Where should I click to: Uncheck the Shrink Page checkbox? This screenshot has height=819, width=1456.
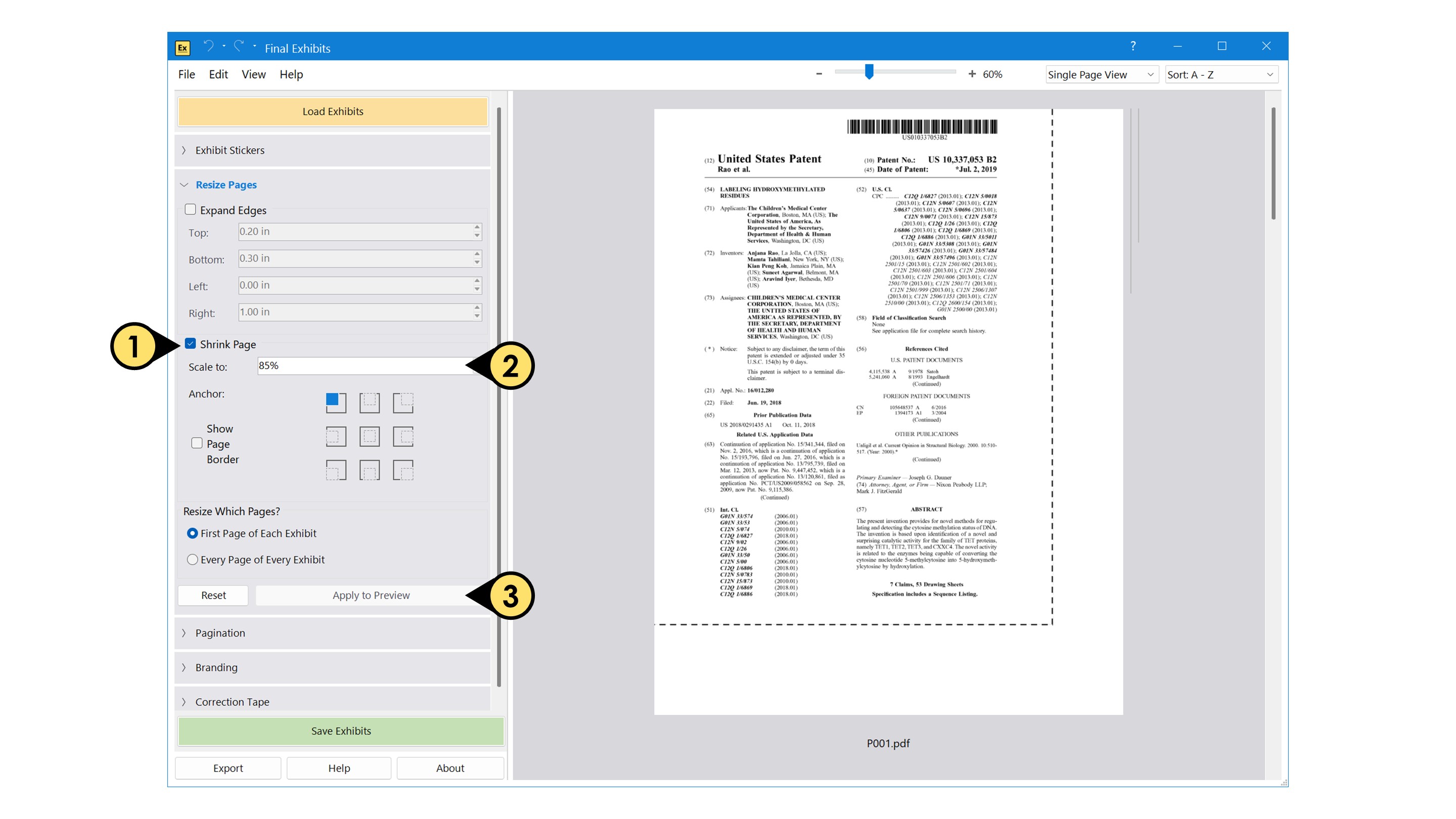tap(191, 344)
